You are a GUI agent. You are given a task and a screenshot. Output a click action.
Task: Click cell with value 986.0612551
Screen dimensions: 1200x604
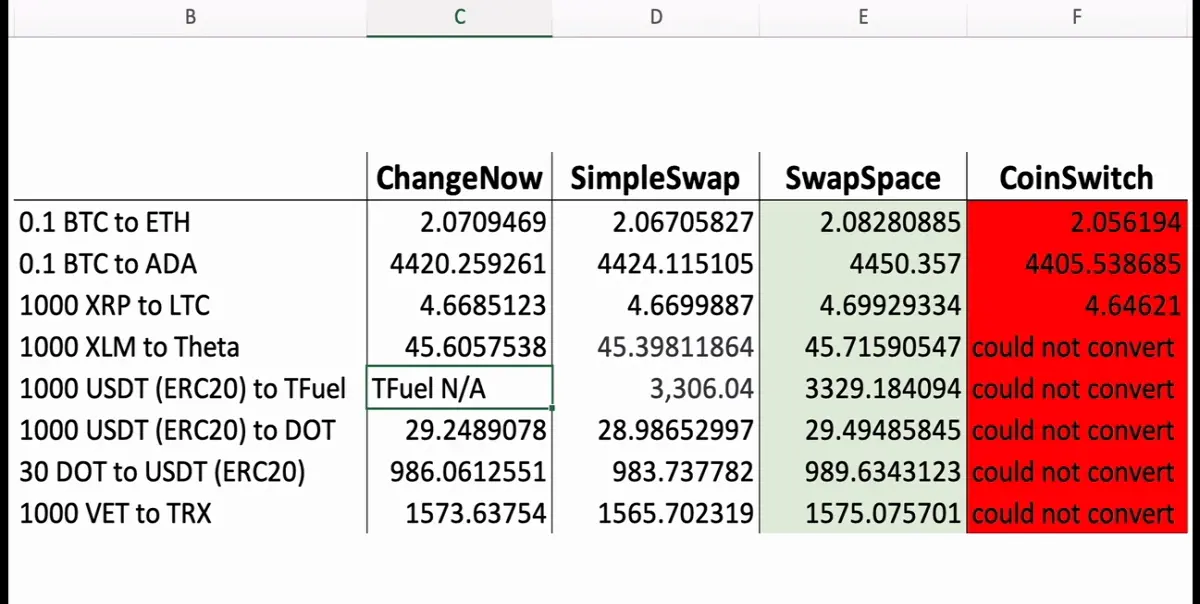click(459, 471)
